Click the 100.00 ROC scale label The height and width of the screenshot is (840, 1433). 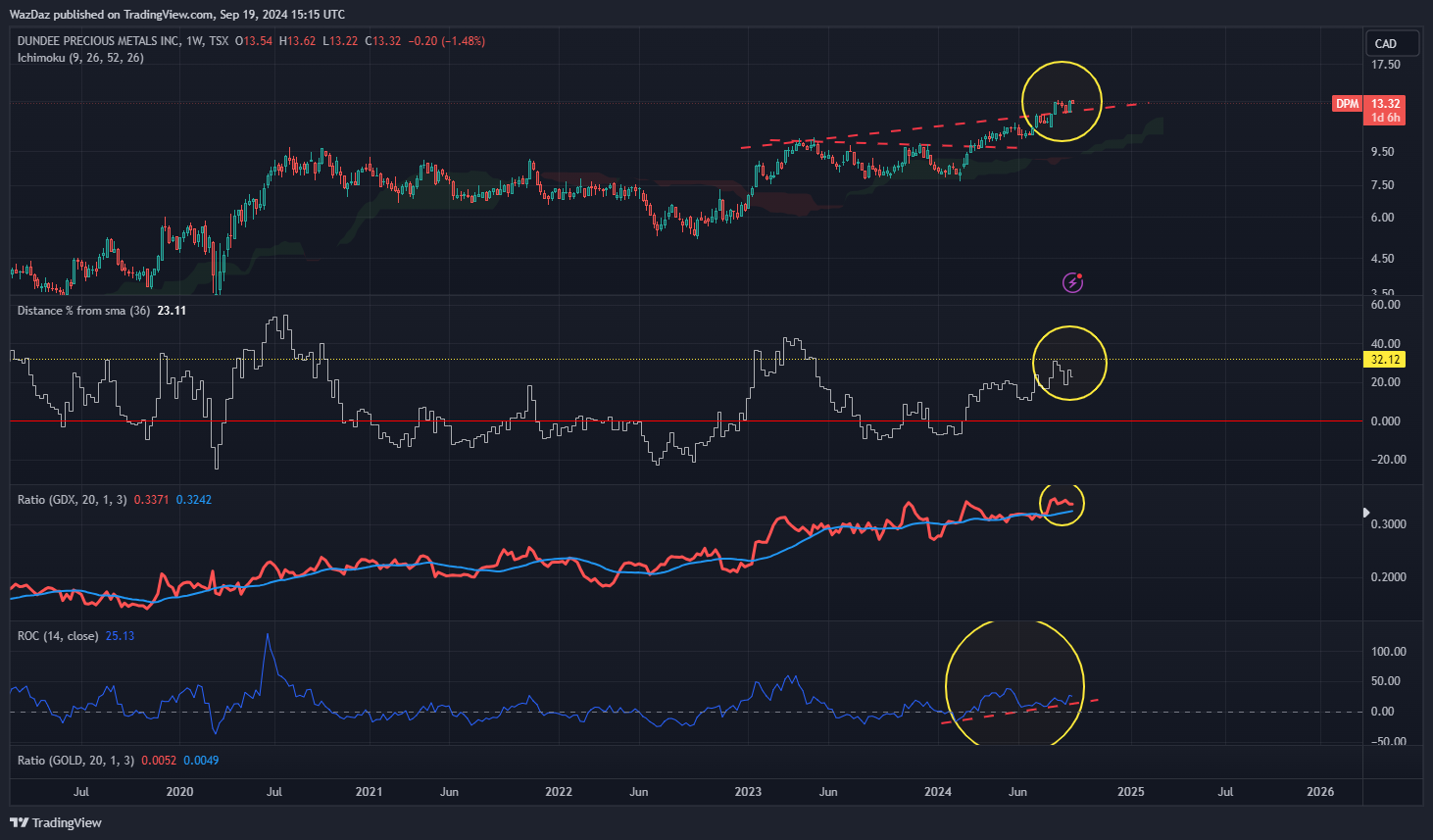point(1388,652)
